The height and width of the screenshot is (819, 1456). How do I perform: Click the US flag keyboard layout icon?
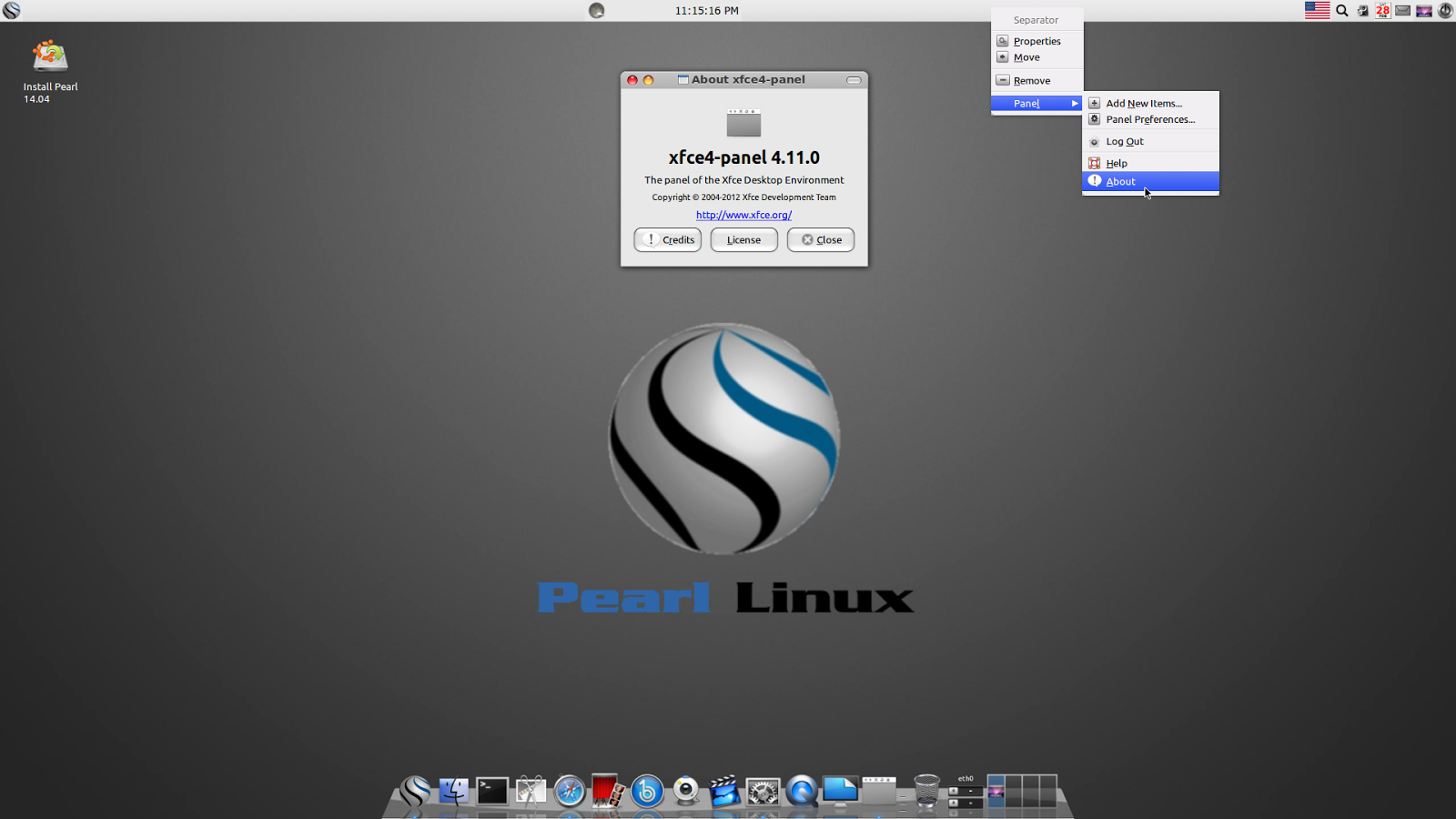point(1317,11)
